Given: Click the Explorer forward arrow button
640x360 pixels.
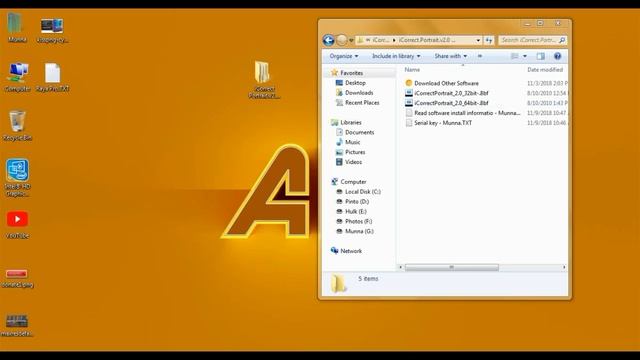Looking at the screenshot, I should click(342, 40).
